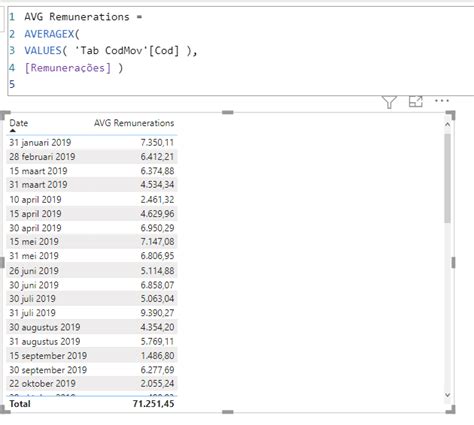Click the bottom-right corner handle of the visual
This screenshot has width=474, height=425.
[x=451, y=409]
